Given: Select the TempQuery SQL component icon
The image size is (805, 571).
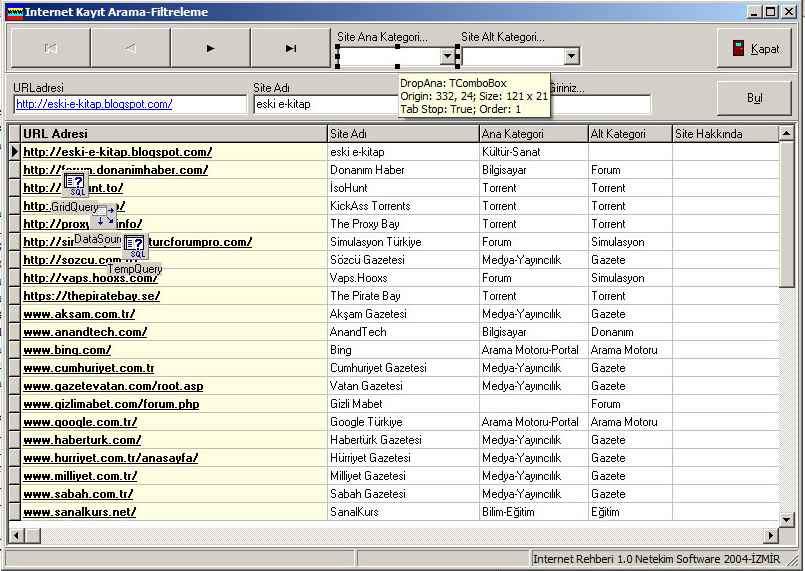Looking at the screenshot, I should pyautogui.click(x=135, y=247).
